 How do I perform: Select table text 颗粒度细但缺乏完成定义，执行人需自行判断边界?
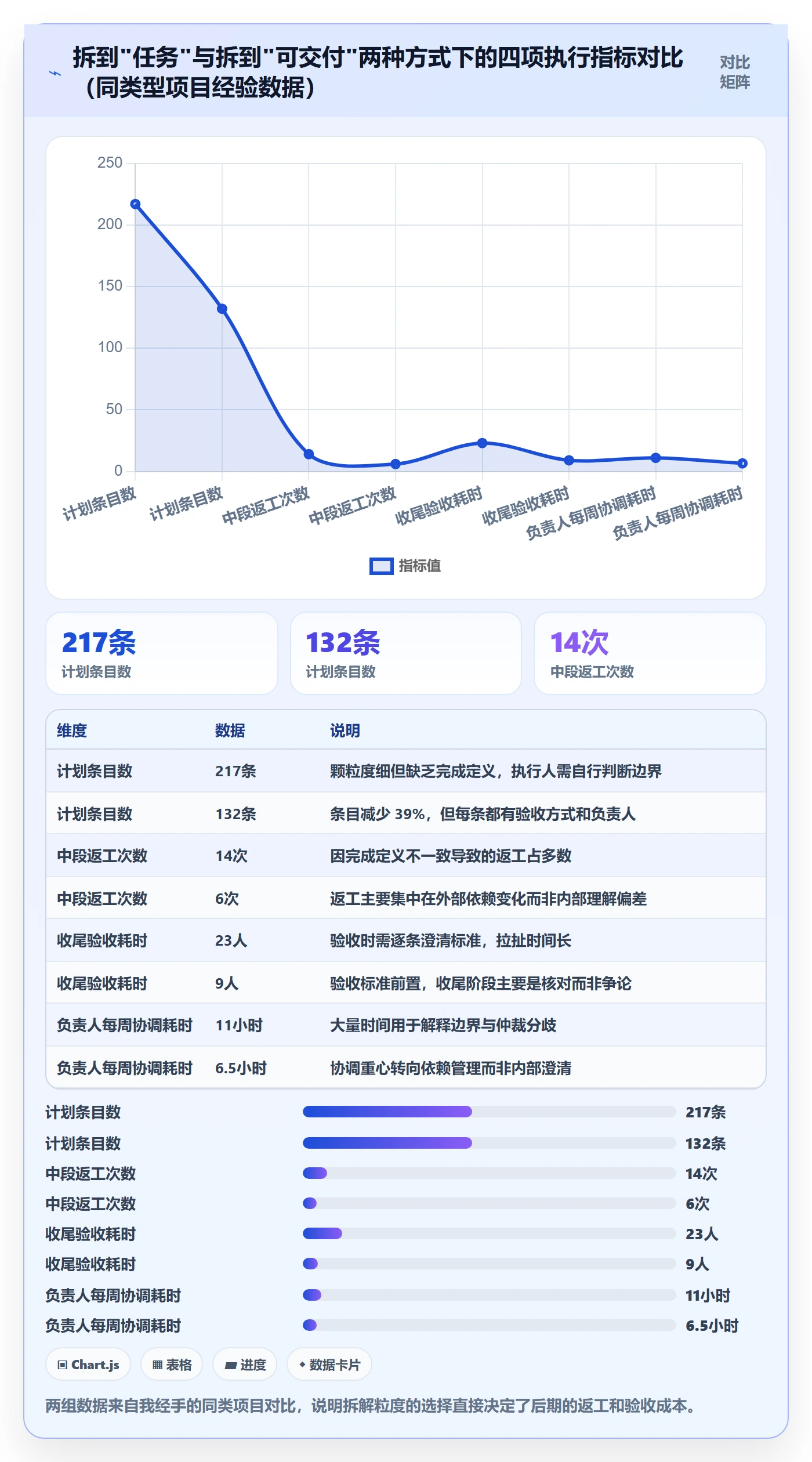coord(496,771)
